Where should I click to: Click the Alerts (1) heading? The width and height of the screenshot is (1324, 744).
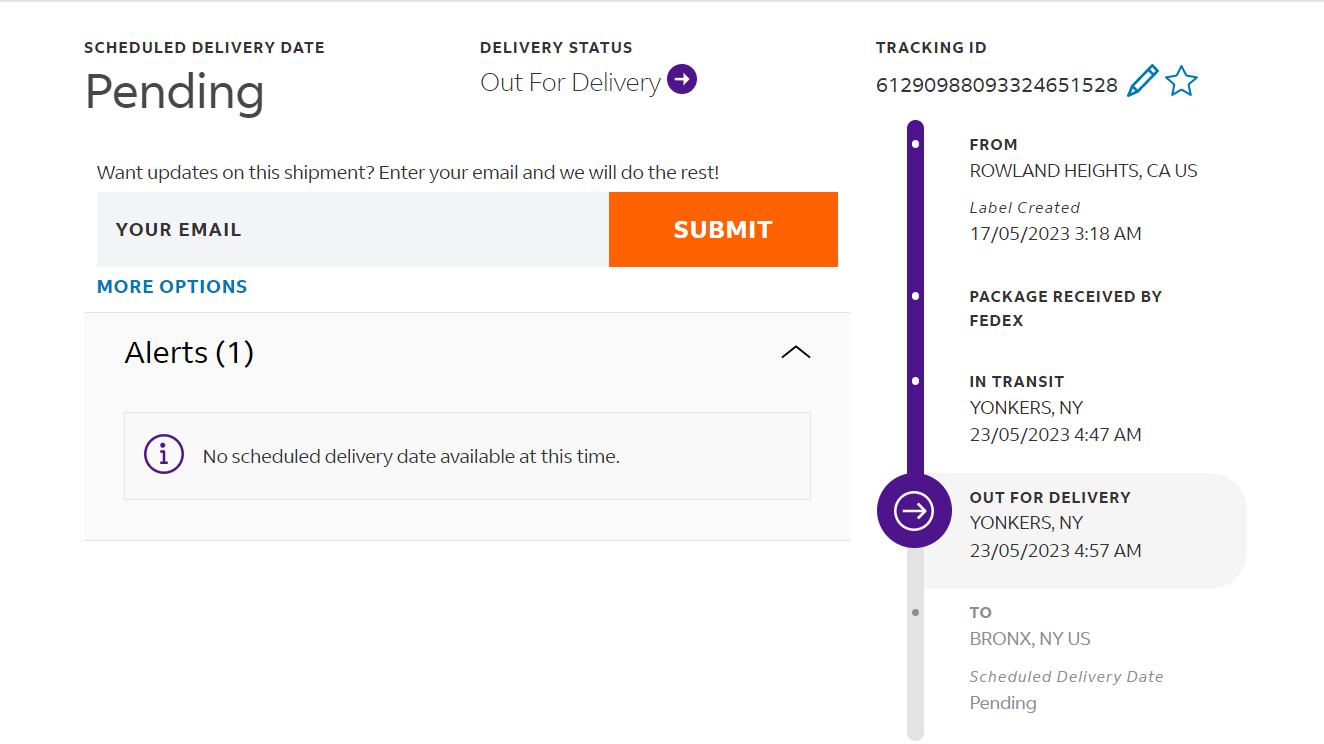[x=189, y=353]
